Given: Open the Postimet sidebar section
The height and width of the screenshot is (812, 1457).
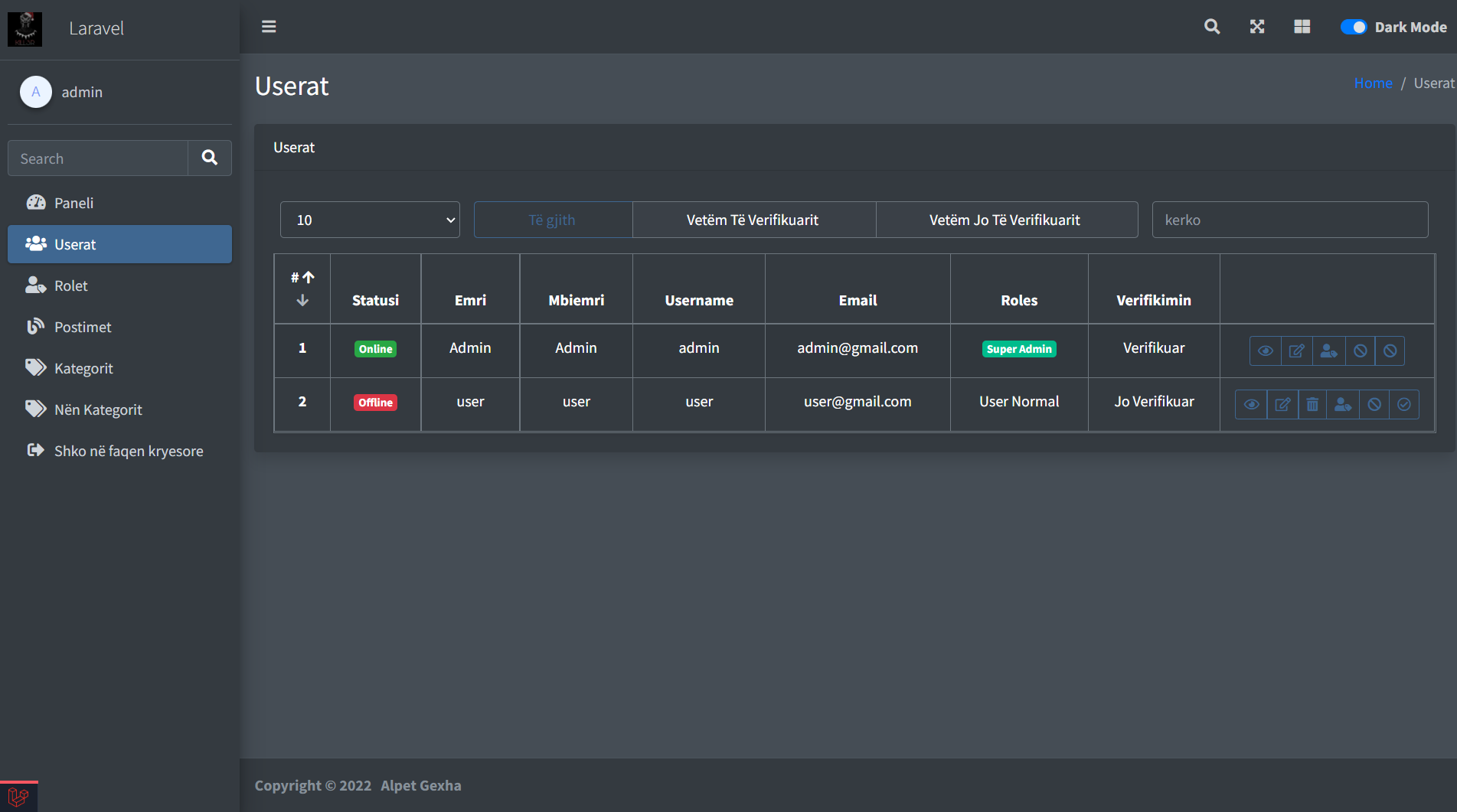Looking at the screenshot, I should (x=83, y=327).
